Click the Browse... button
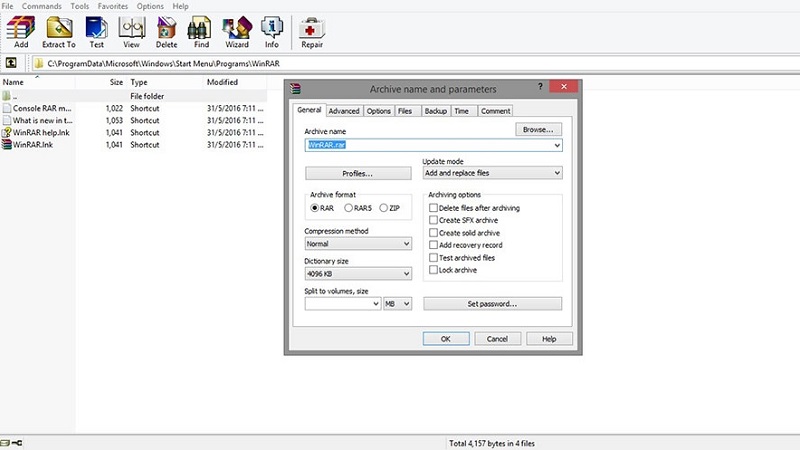The width and height of the screenshot is (800, 450). coord(538,130)
